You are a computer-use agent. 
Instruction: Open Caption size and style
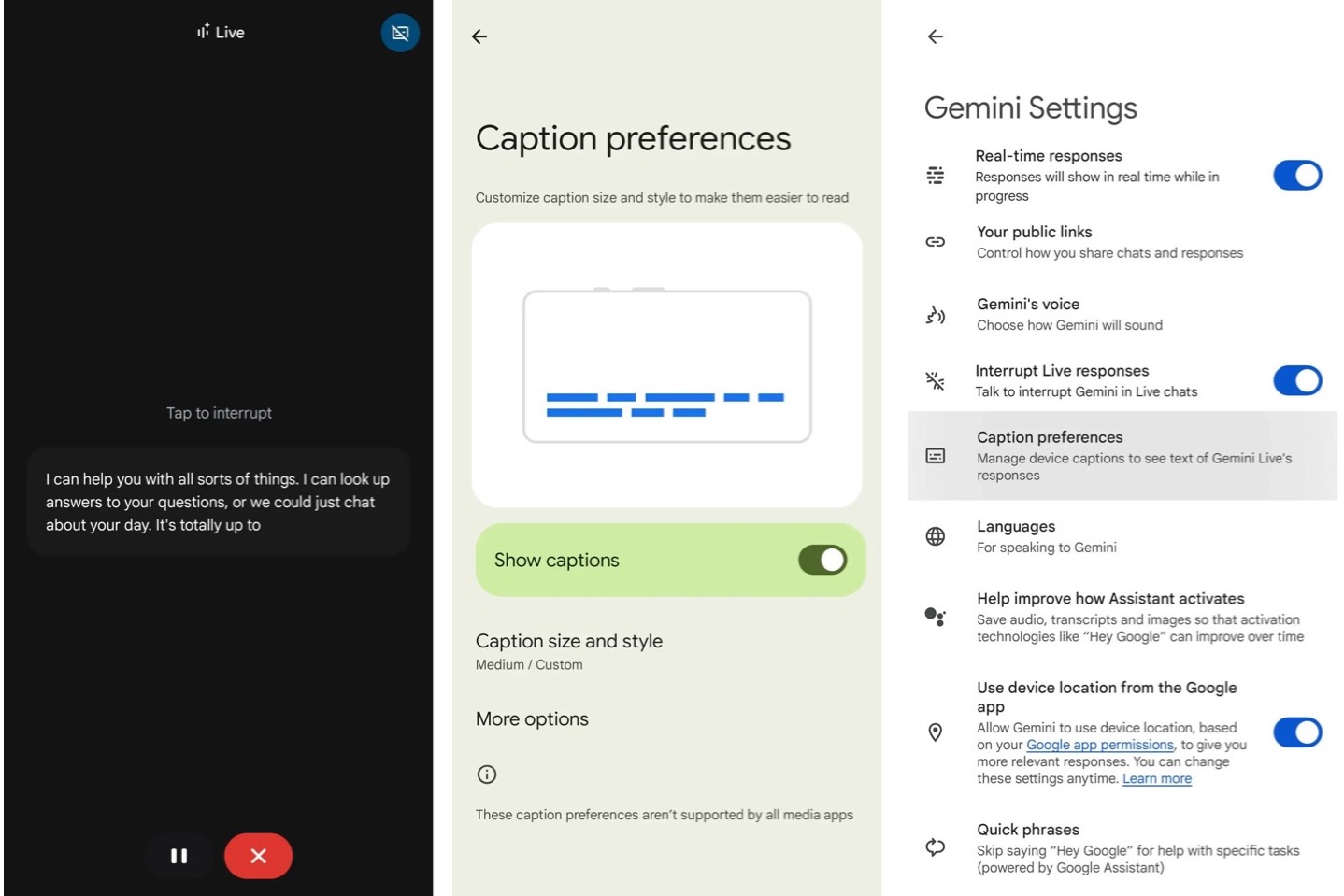pyautogui.click(x=667, y=651)
